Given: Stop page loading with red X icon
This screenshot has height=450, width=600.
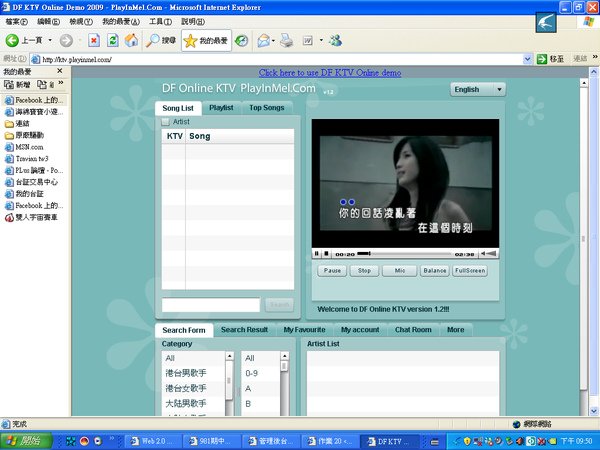Looking at the screenshot, I should (94, 40).
